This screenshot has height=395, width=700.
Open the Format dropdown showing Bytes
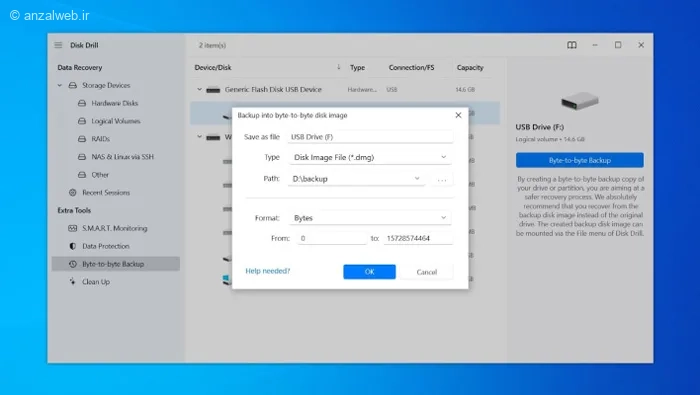370,218
